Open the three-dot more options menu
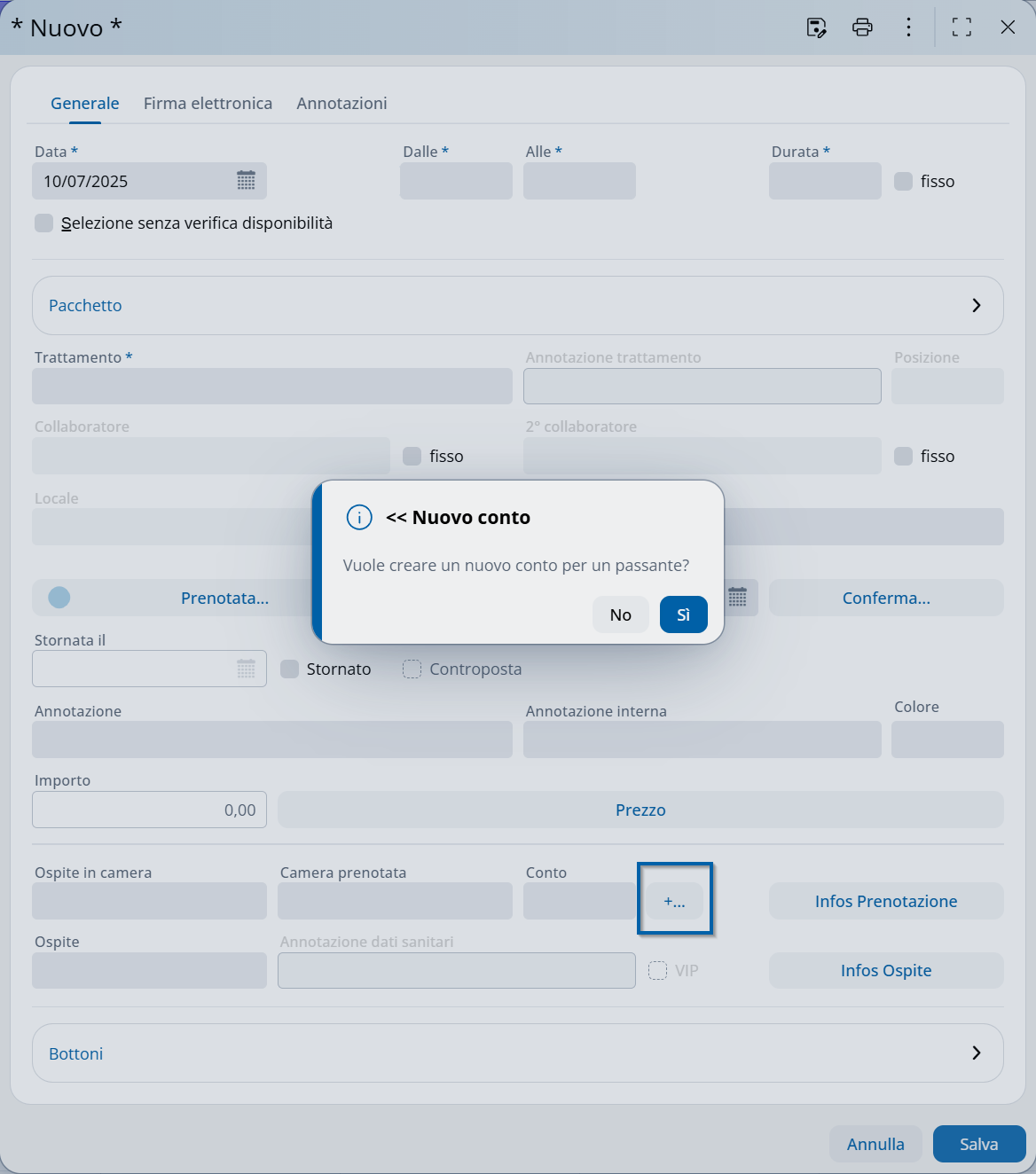The width and height of the screenshot is (1036, 1174). click(908, 27)
